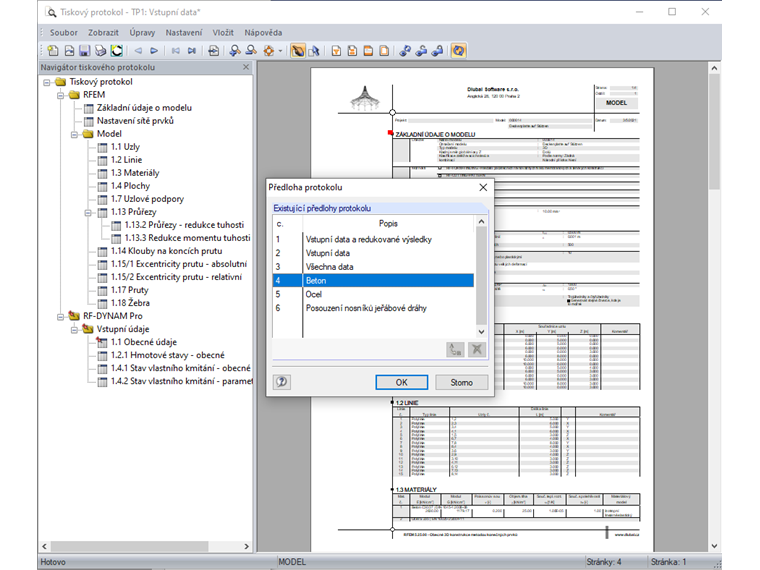Click the help question mark button in dialog

pyautogui.click(x=282, y=382)
